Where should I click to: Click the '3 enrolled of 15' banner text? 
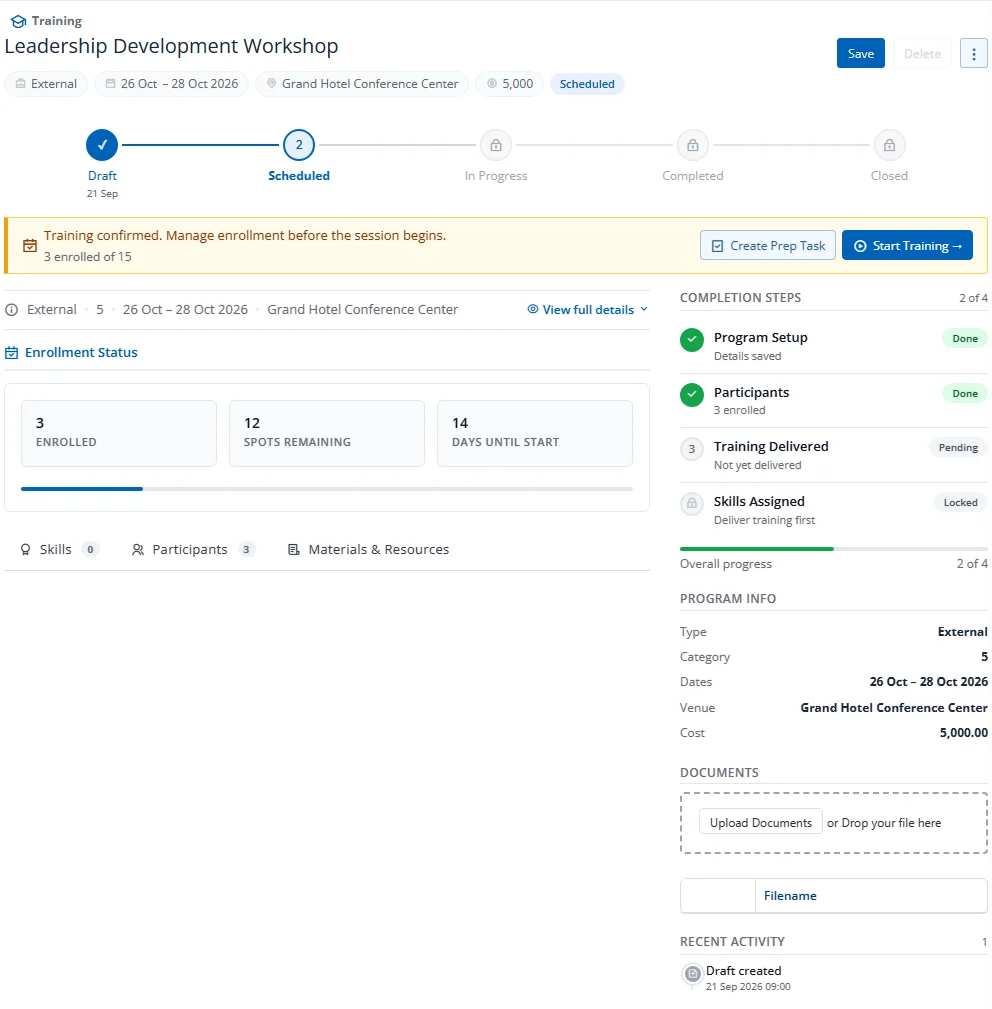(x=87, y=257)
